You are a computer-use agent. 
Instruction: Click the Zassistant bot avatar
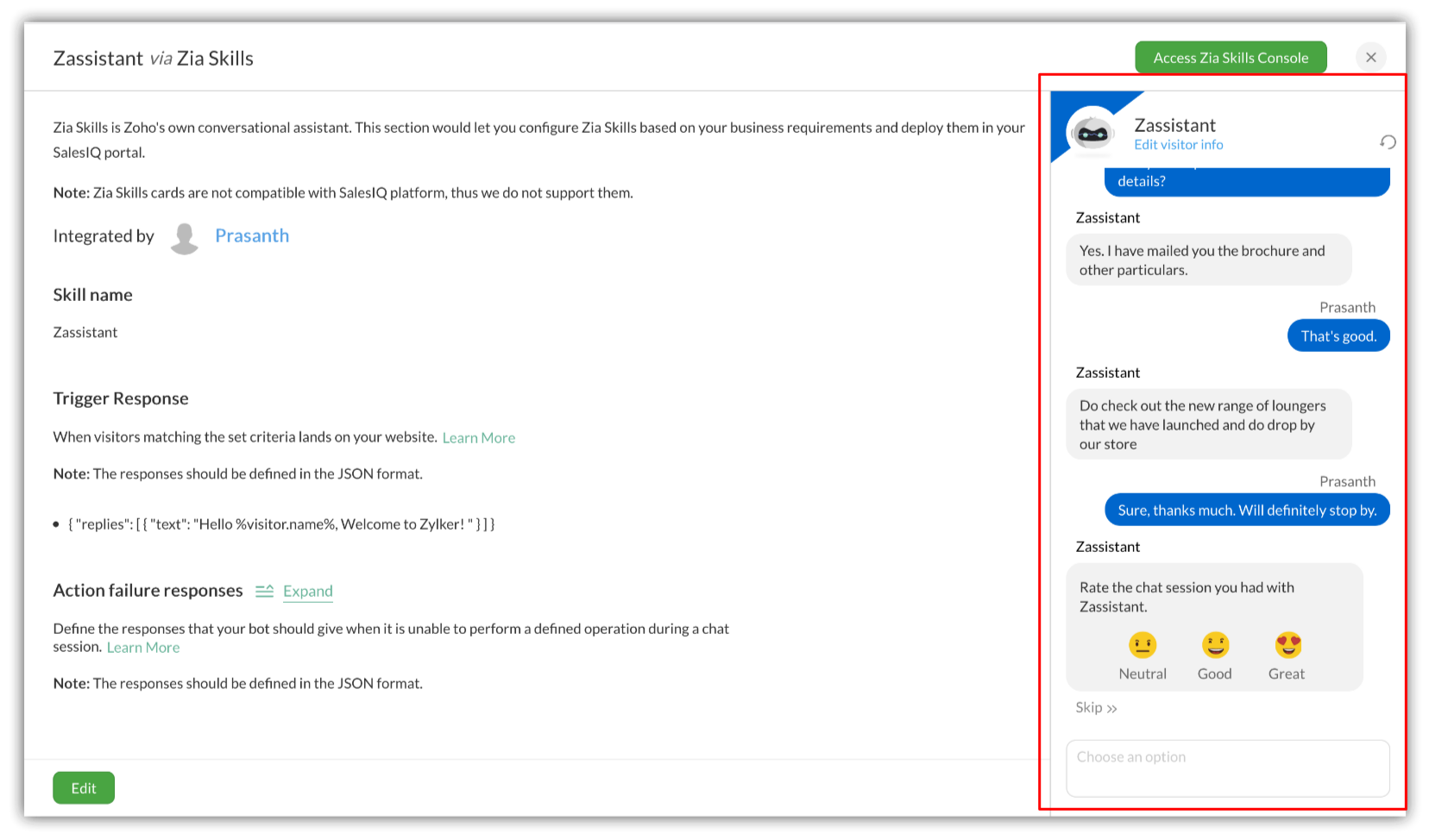point(1092,132)
